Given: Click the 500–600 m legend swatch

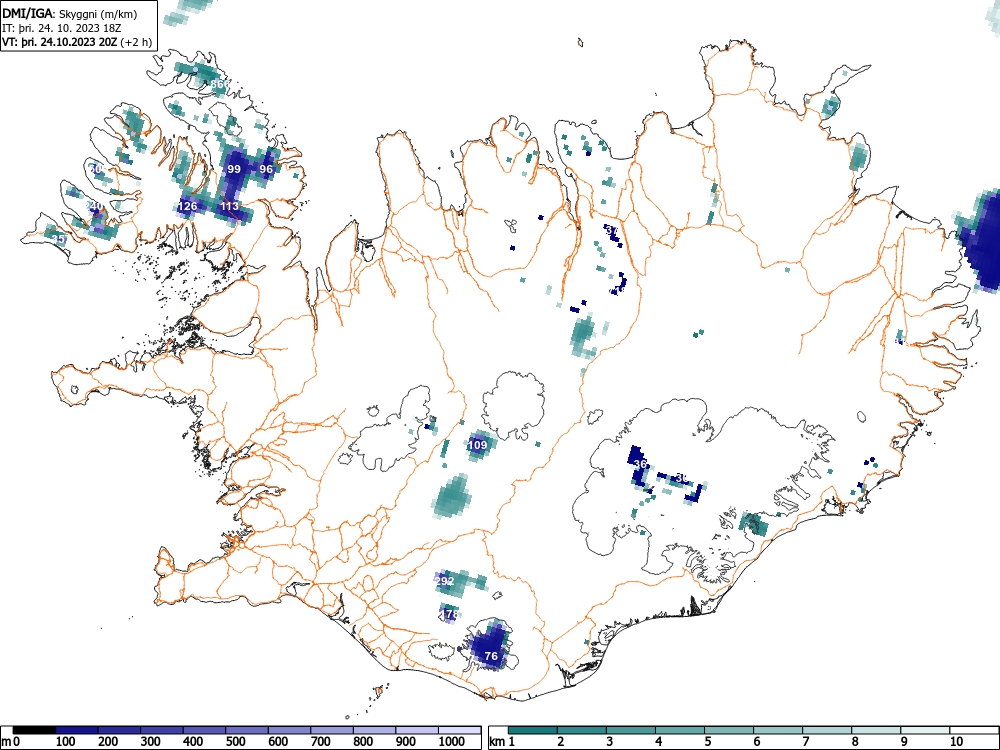Looking at the screenshot, I should click(x=247, y=730).
